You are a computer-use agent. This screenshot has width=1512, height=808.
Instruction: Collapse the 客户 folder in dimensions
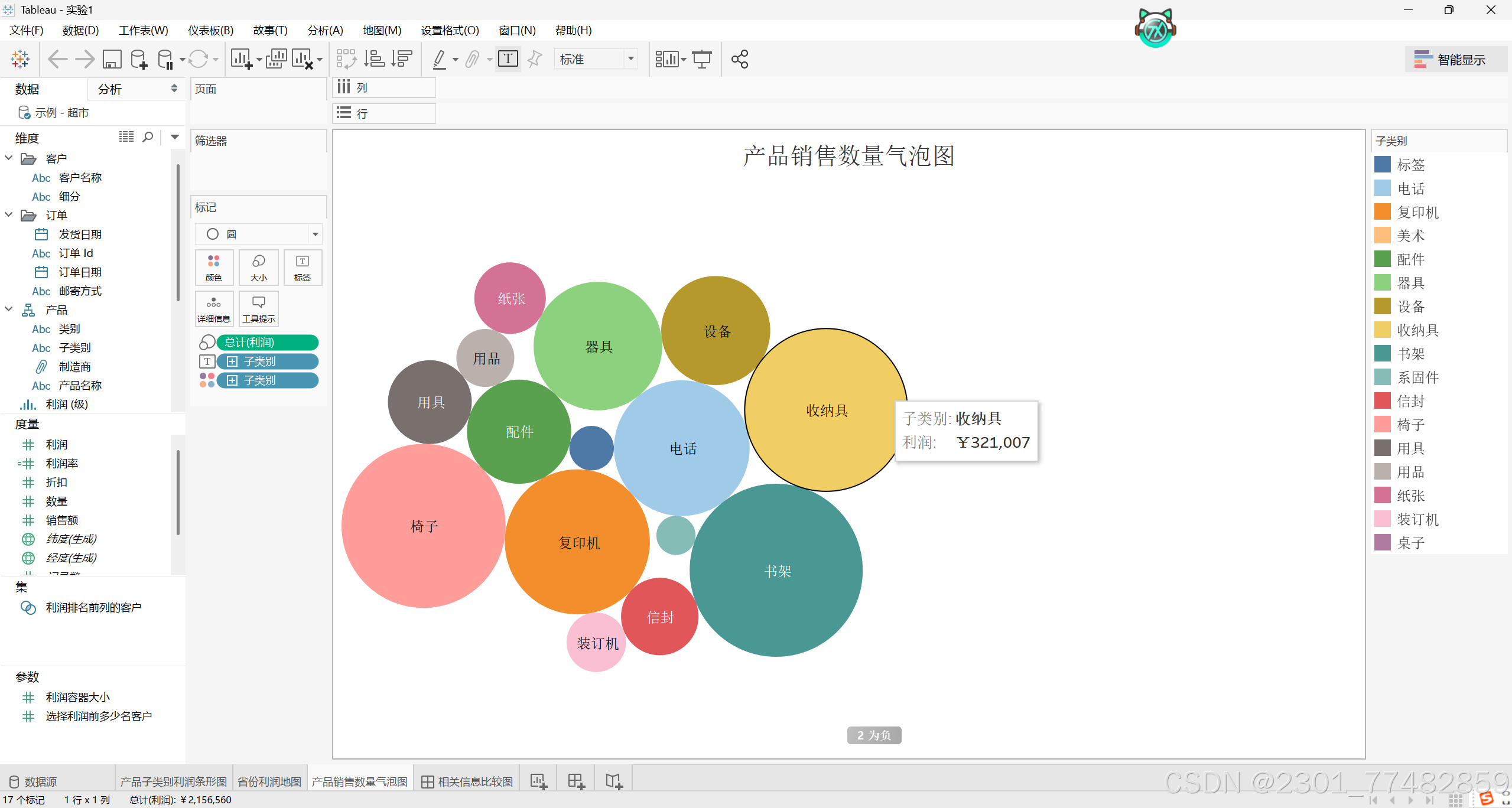click(x=9, y=158)
